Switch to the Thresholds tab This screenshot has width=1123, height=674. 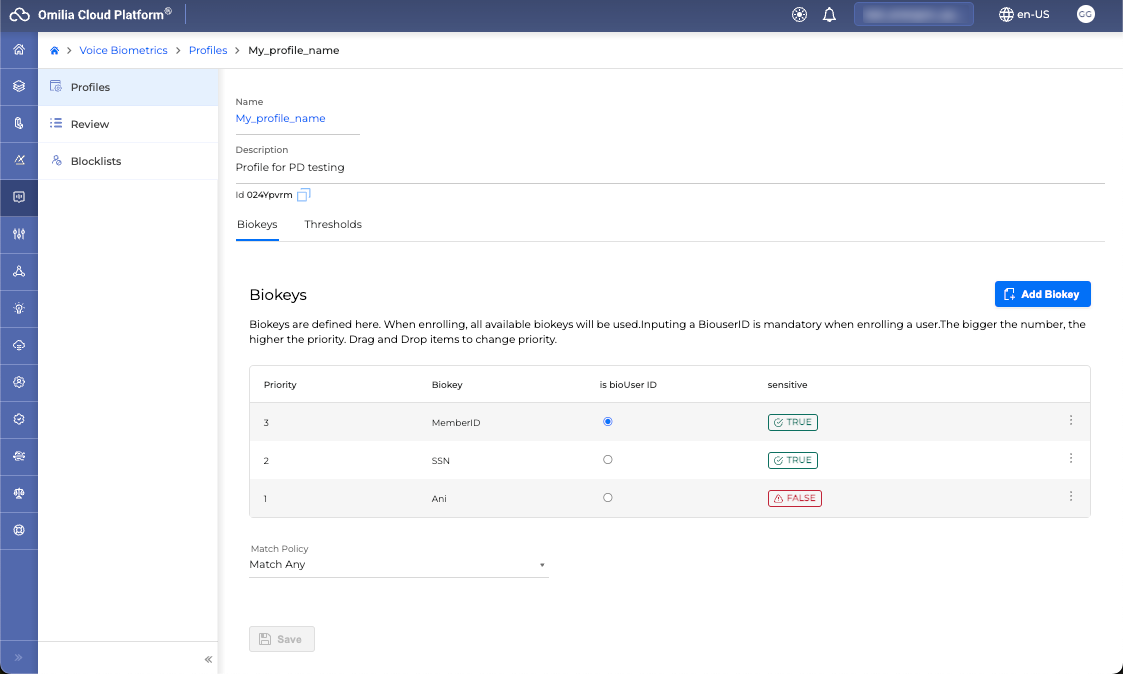pyautogui.click(x=333, y=225)
